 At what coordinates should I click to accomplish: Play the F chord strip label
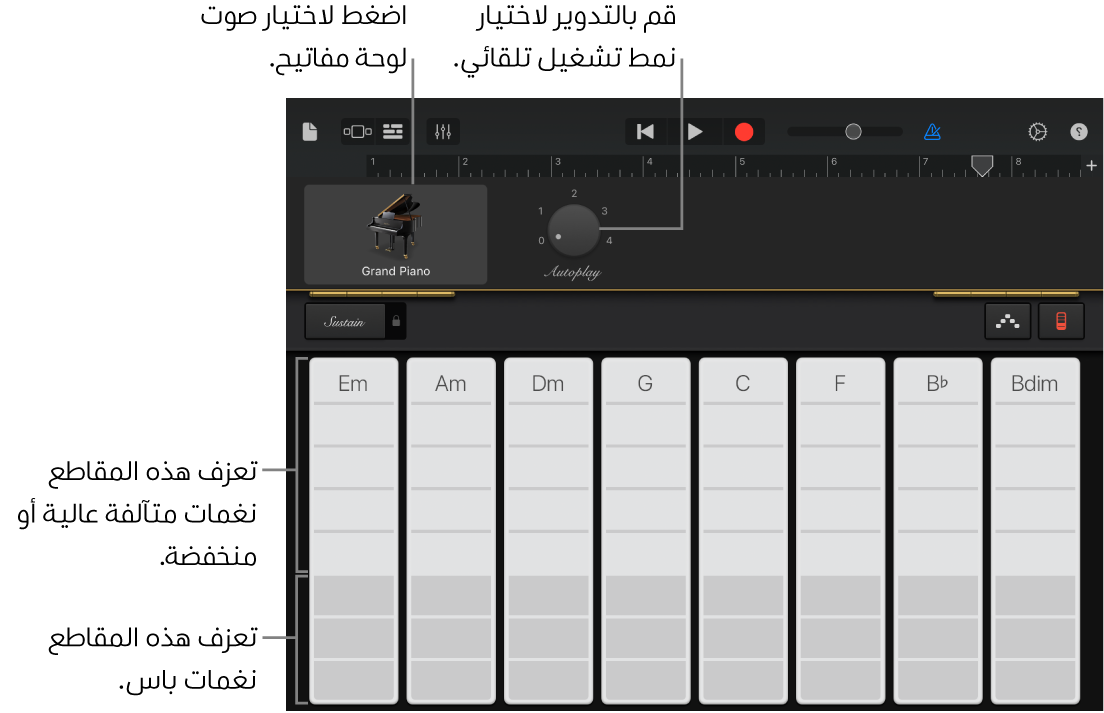tap(840, 383)
